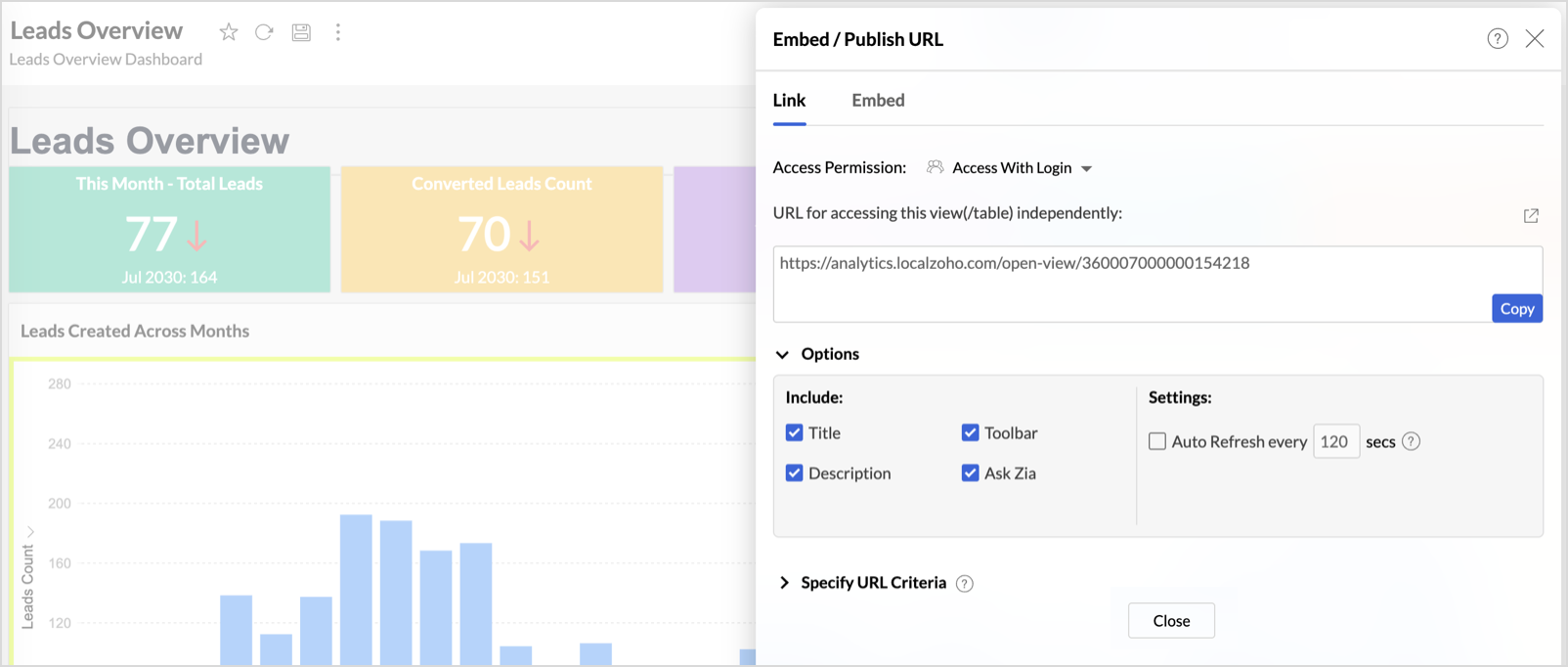Screen dimensions: 1568x667
Task: Collapse the Options section
Action: coord(783,354)
